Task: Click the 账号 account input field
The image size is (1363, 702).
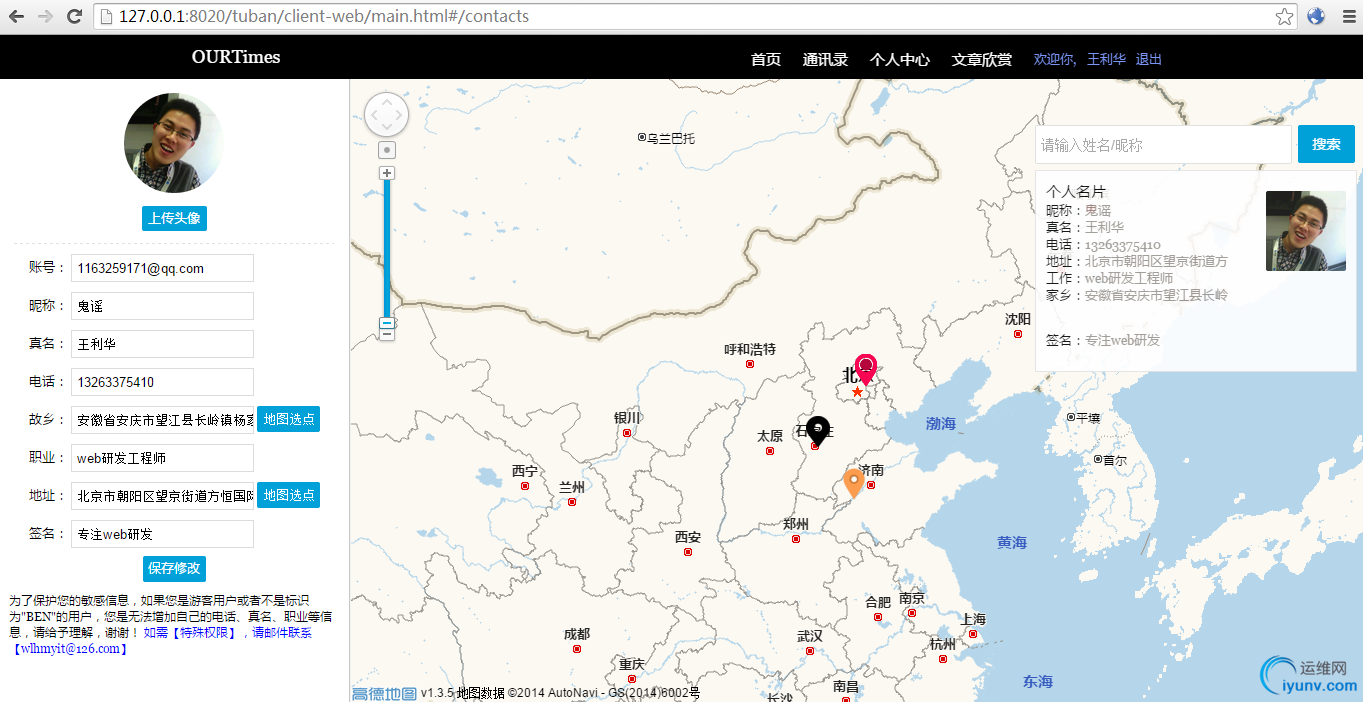Action: pyautogui.click(x=162, y=268)
